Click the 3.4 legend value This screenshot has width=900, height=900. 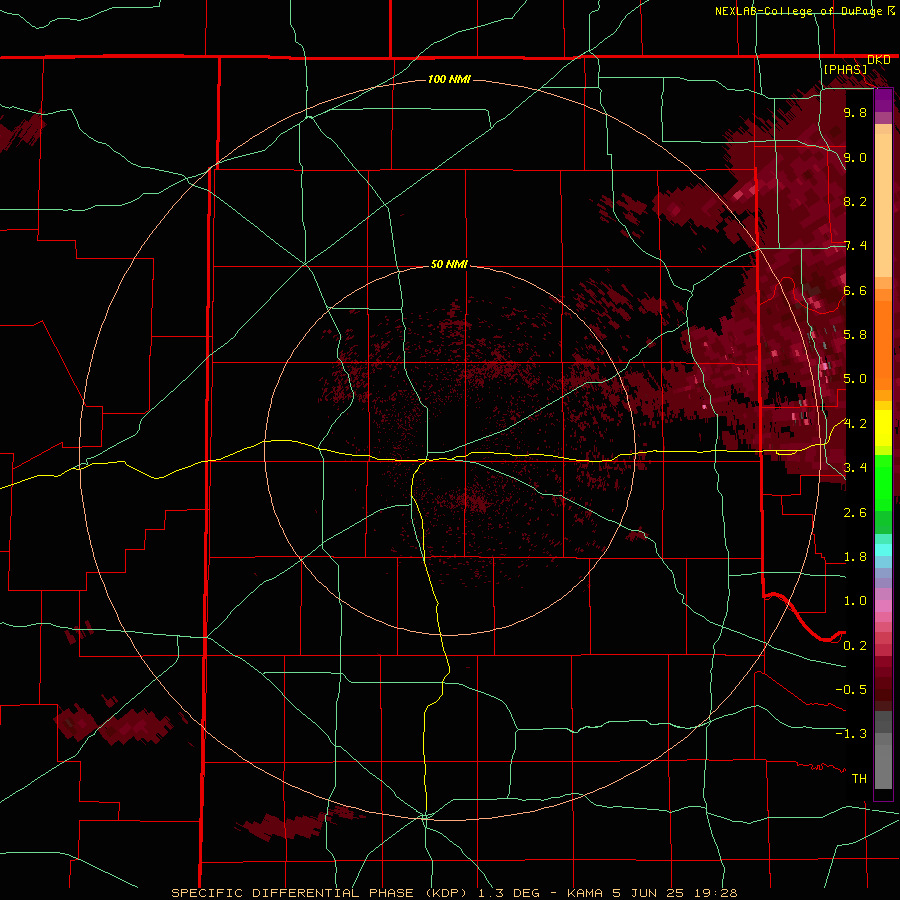tap(855, 467)
